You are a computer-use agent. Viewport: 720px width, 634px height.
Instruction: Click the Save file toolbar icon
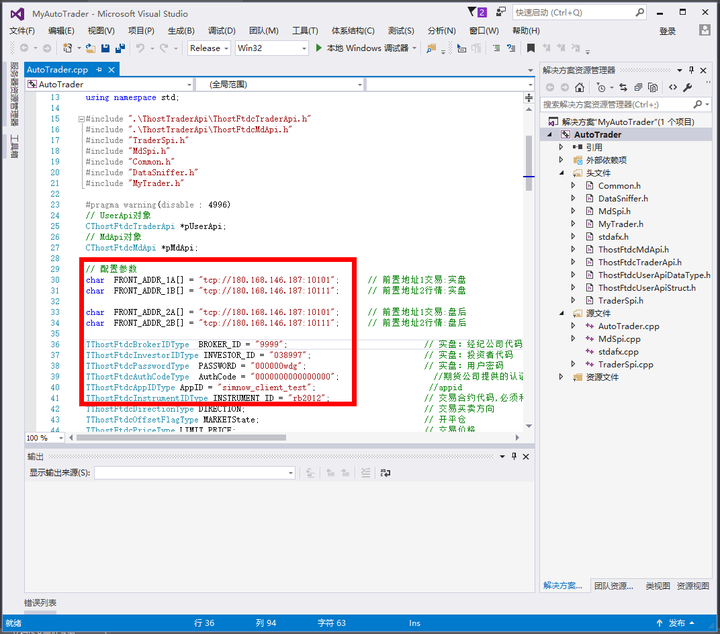click(x=106, y=48)
